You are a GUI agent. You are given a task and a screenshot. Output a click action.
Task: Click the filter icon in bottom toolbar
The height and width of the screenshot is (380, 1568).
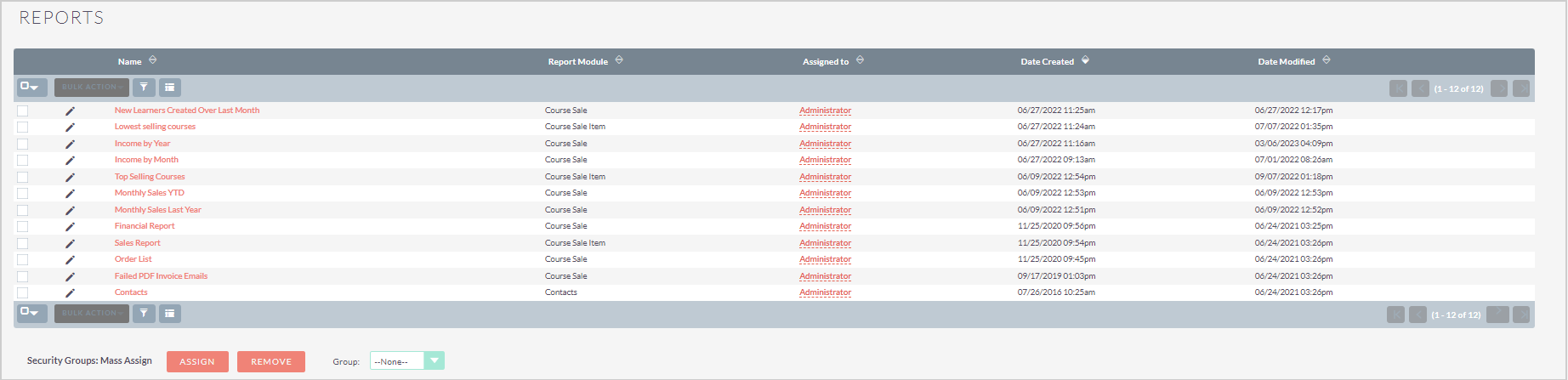pos(144,313)
